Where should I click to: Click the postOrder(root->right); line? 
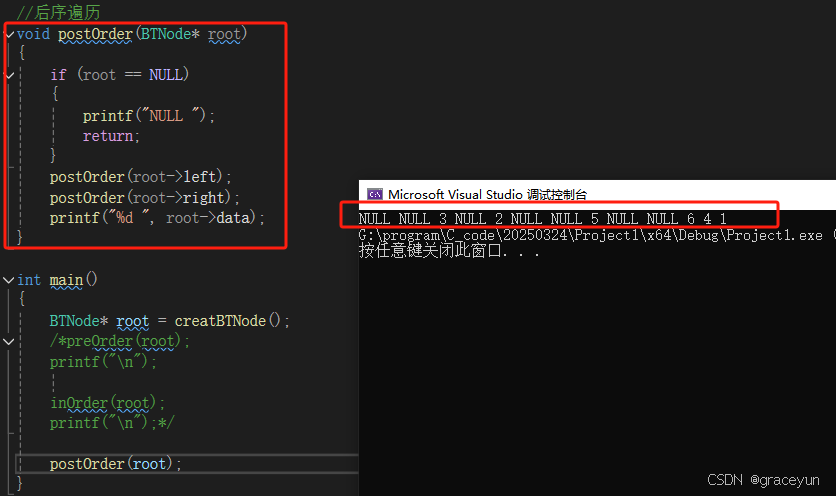coord(144,197)
